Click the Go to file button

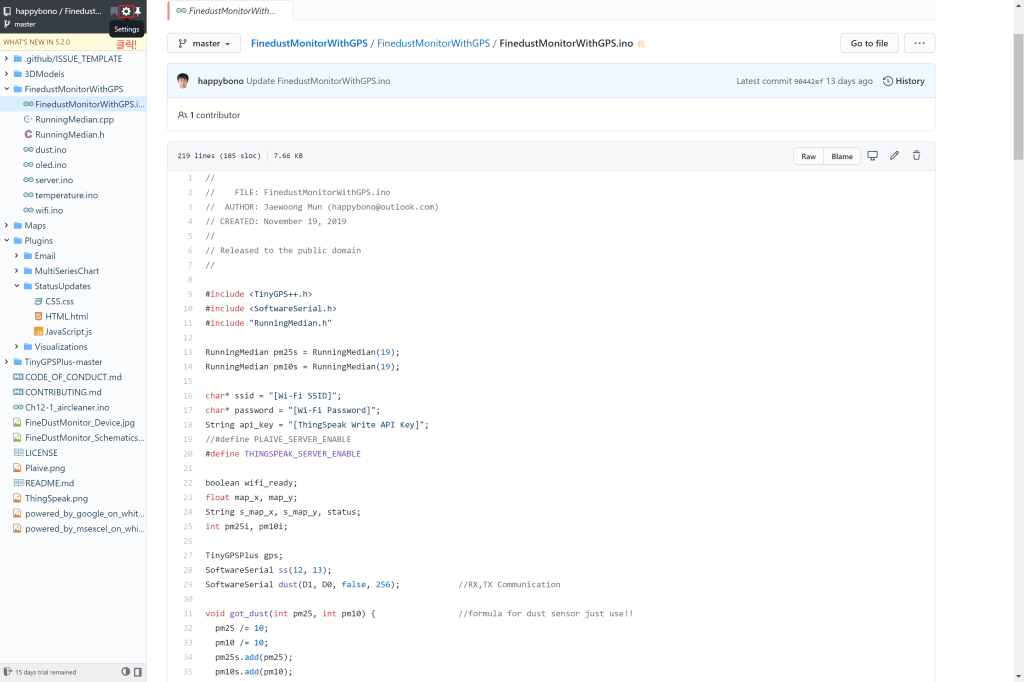[868, 43]
